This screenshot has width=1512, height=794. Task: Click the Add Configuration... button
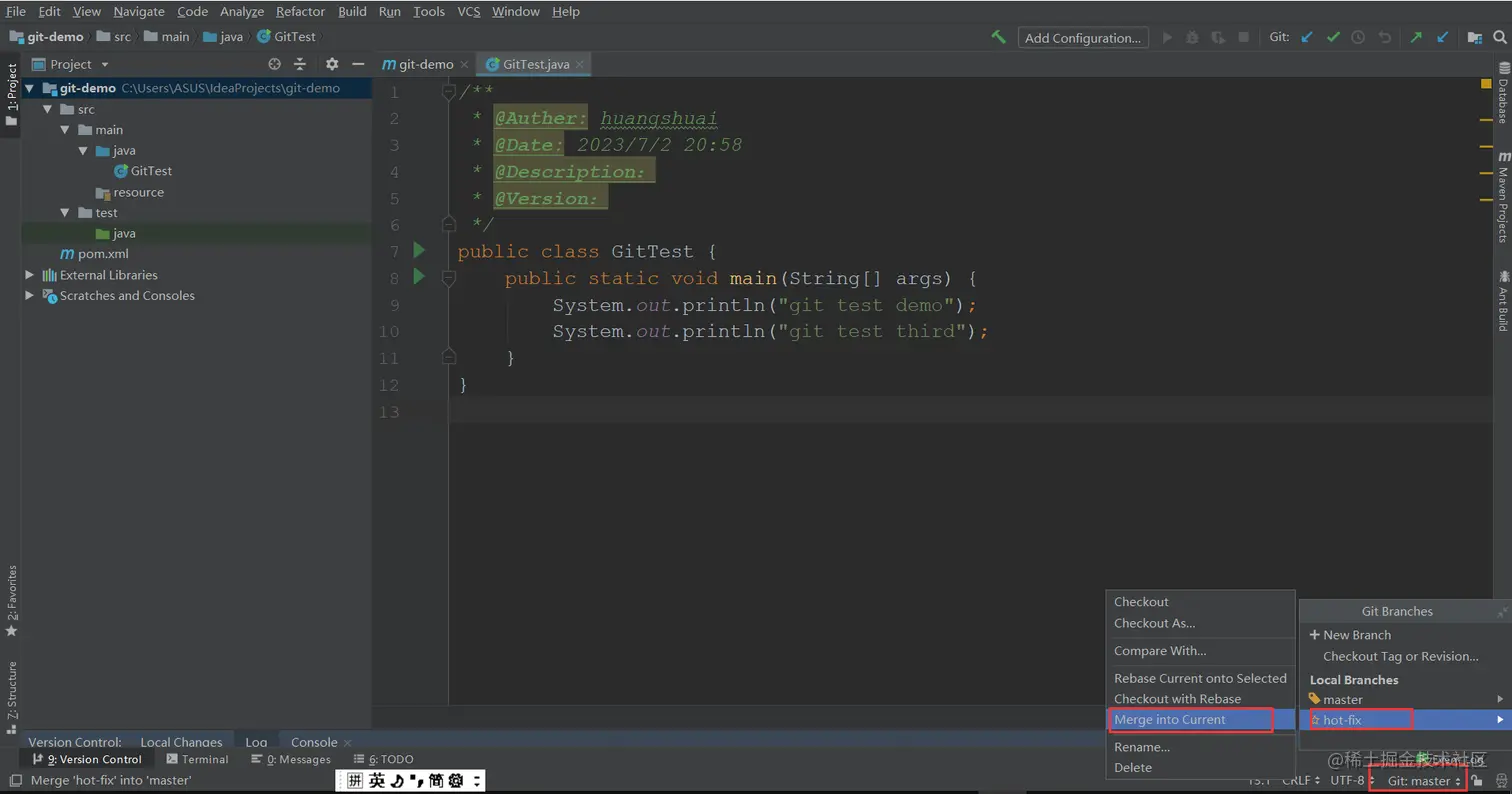[1083, 38]
